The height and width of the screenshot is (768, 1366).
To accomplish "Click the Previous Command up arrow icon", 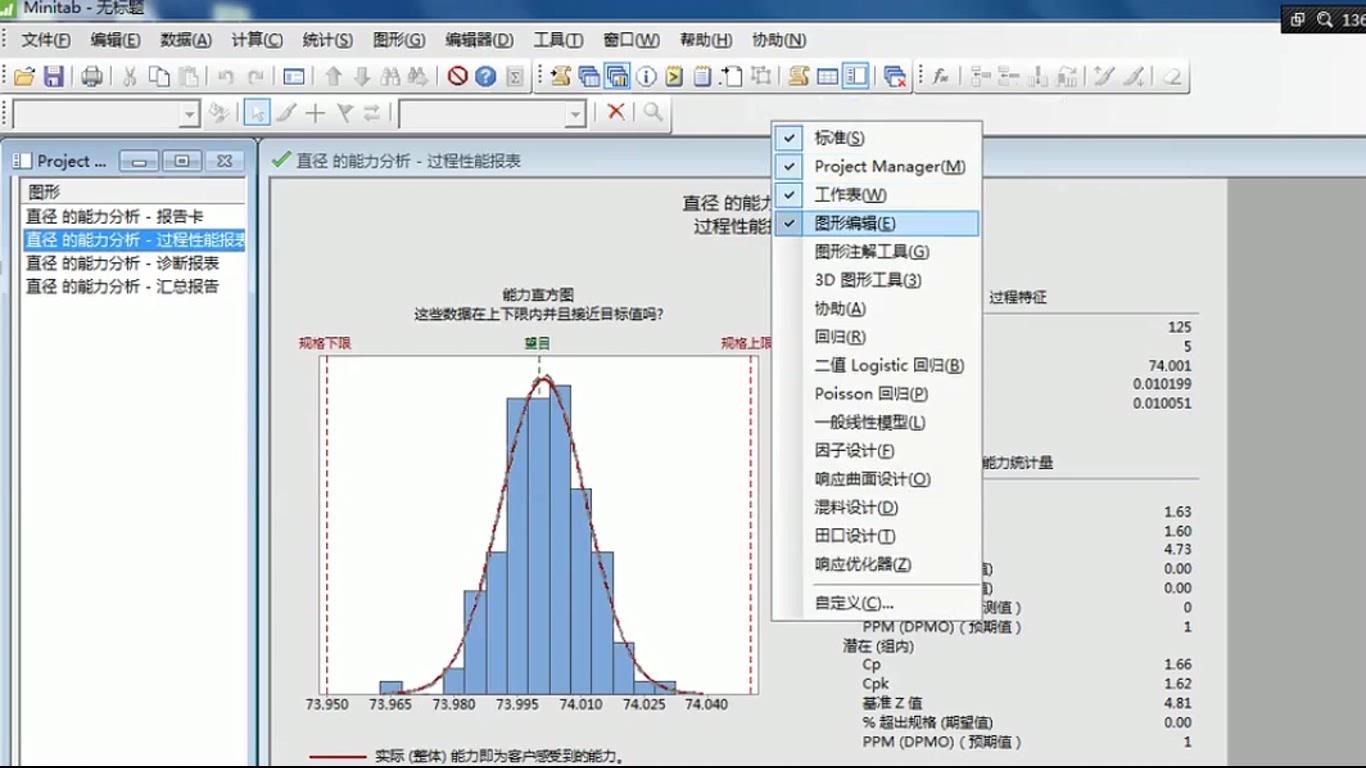I will (x=334, y=76).
